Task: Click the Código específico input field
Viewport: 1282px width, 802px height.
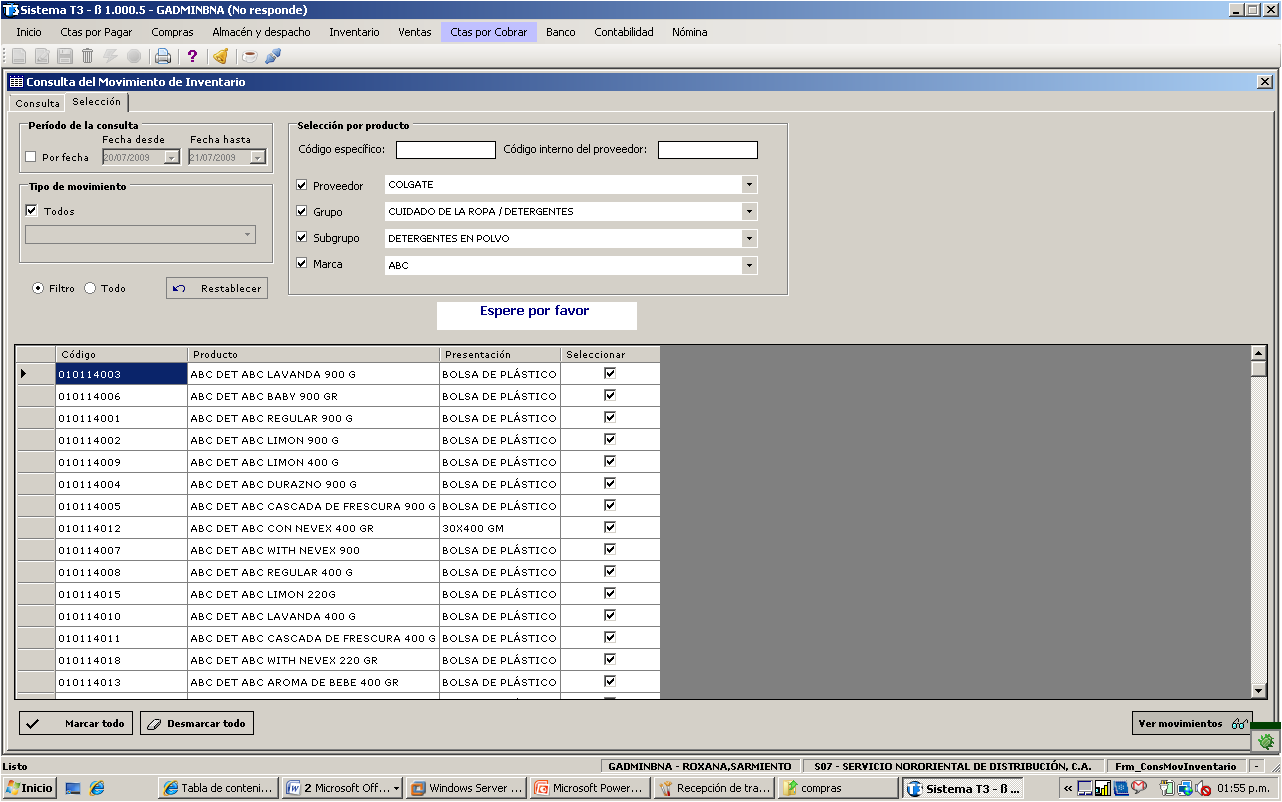Action: coord(446,150)
